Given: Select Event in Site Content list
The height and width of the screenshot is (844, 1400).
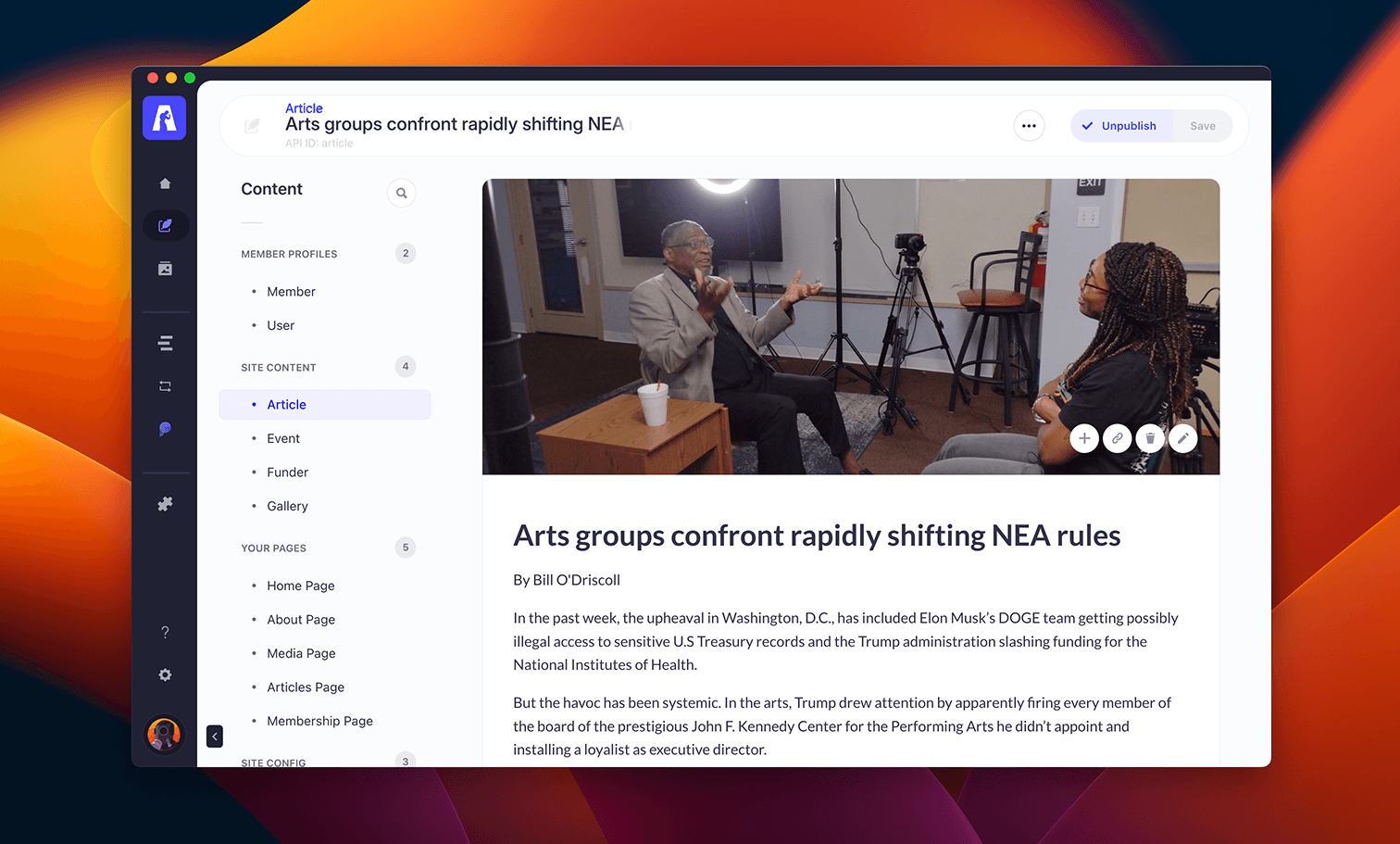Looking at the screenshot, I should [x=283, y=438].
